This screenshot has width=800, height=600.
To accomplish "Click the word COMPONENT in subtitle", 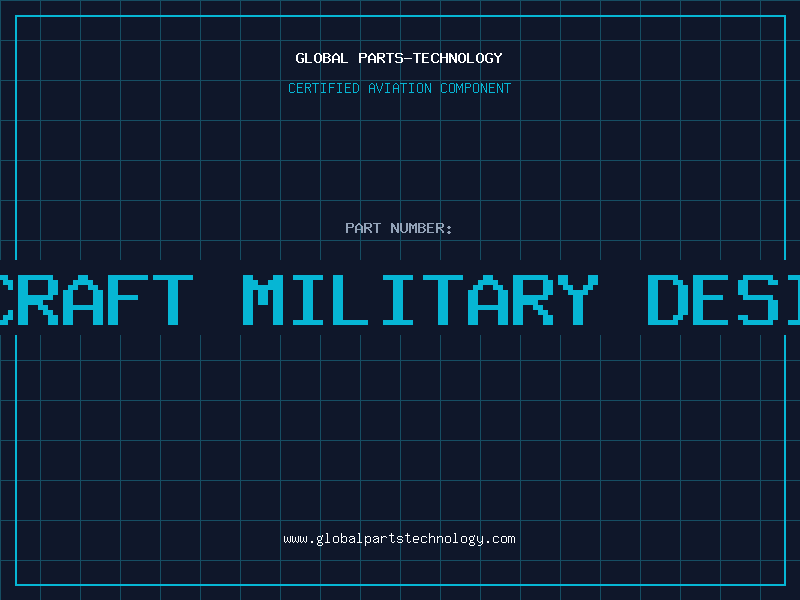I will (x=476, y=88).
